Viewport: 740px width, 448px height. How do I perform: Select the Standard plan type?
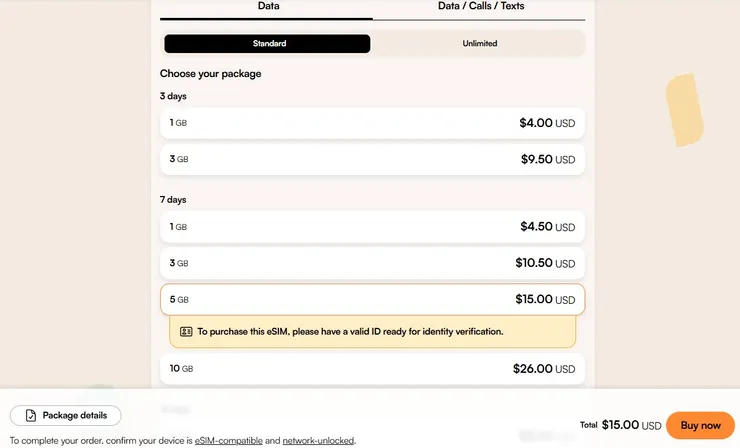pyautogui.click(x=268, y=44)
